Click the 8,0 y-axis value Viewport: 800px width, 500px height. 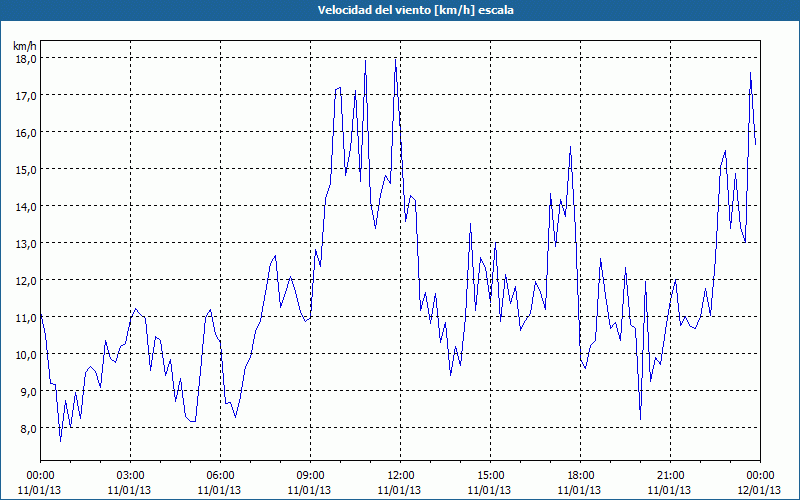click(x=29, y=429)
